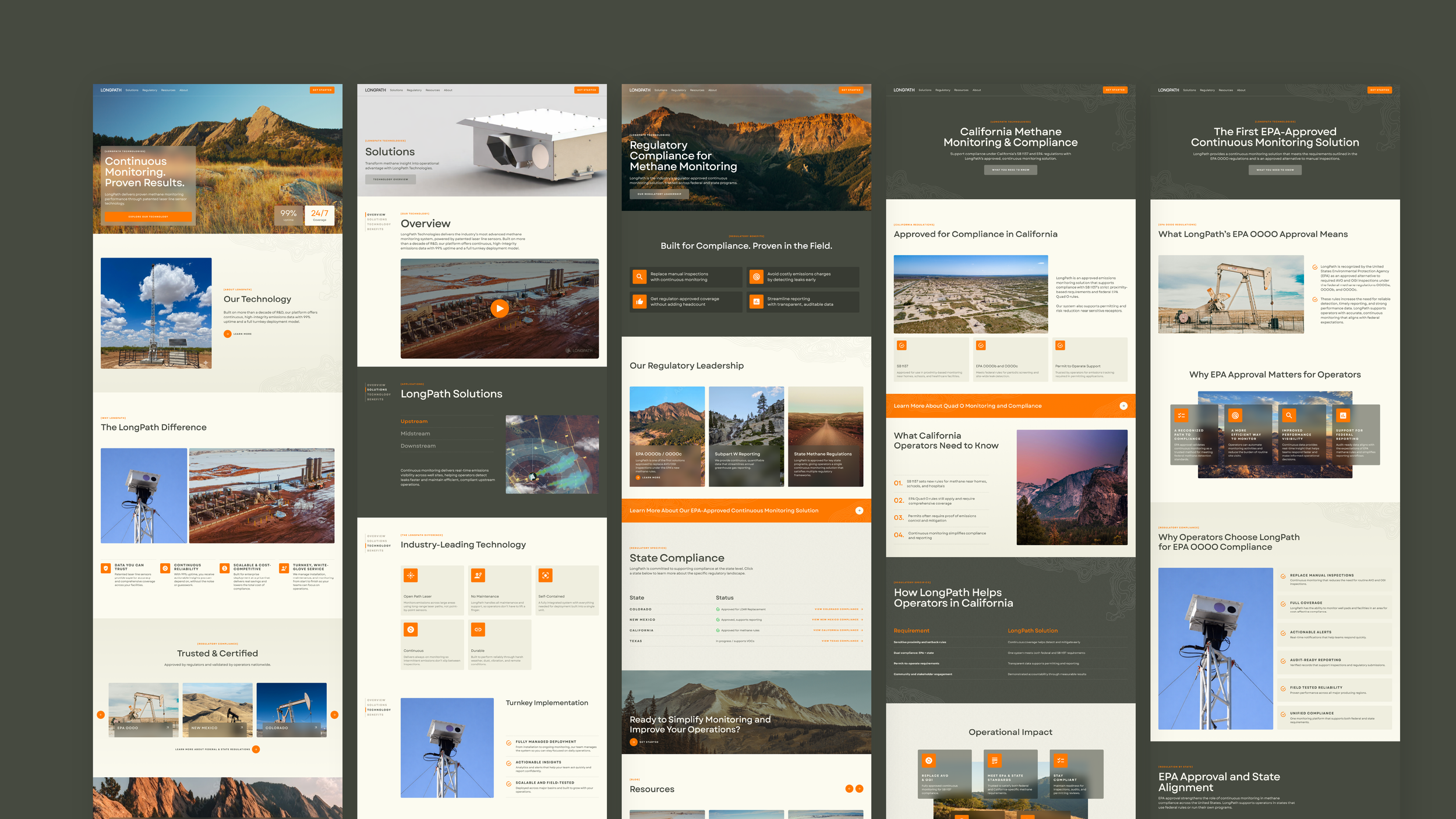Viewport: 1456px width, 819px height.
Task: Click View Colorado Compliance link
Action: (x=837, y=609)
